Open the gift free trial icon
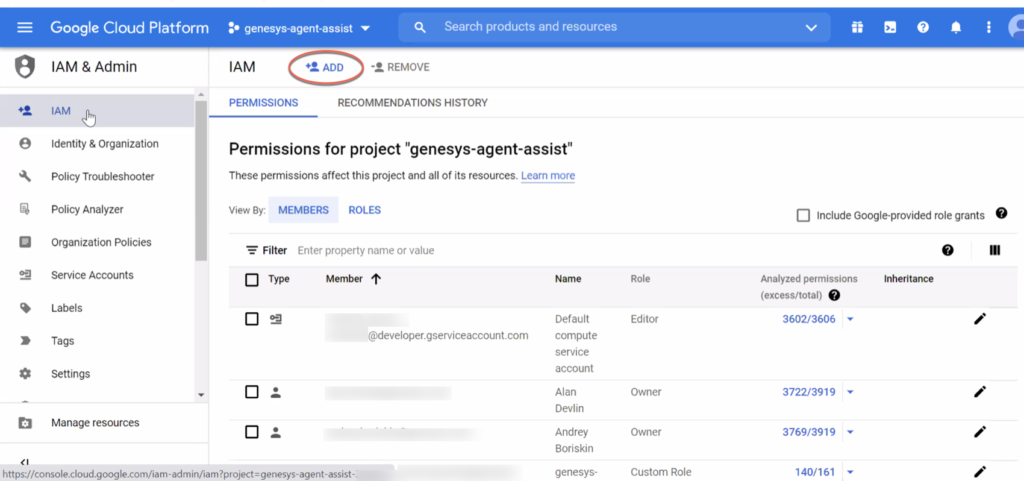Screen dimensions: 1024x481 click(x=857, y=27)
